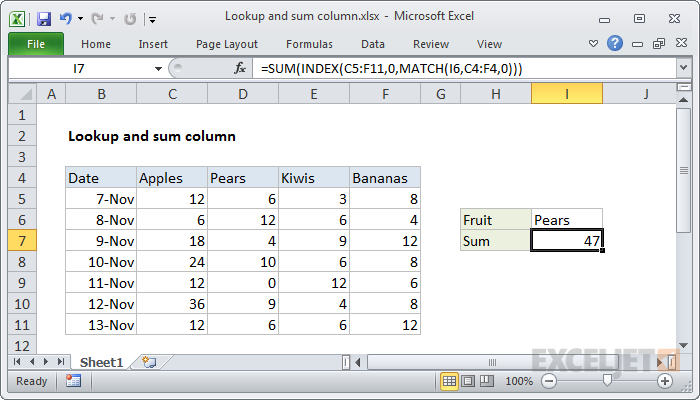Click the vertical split box above scrollbar

coord(683,87)
